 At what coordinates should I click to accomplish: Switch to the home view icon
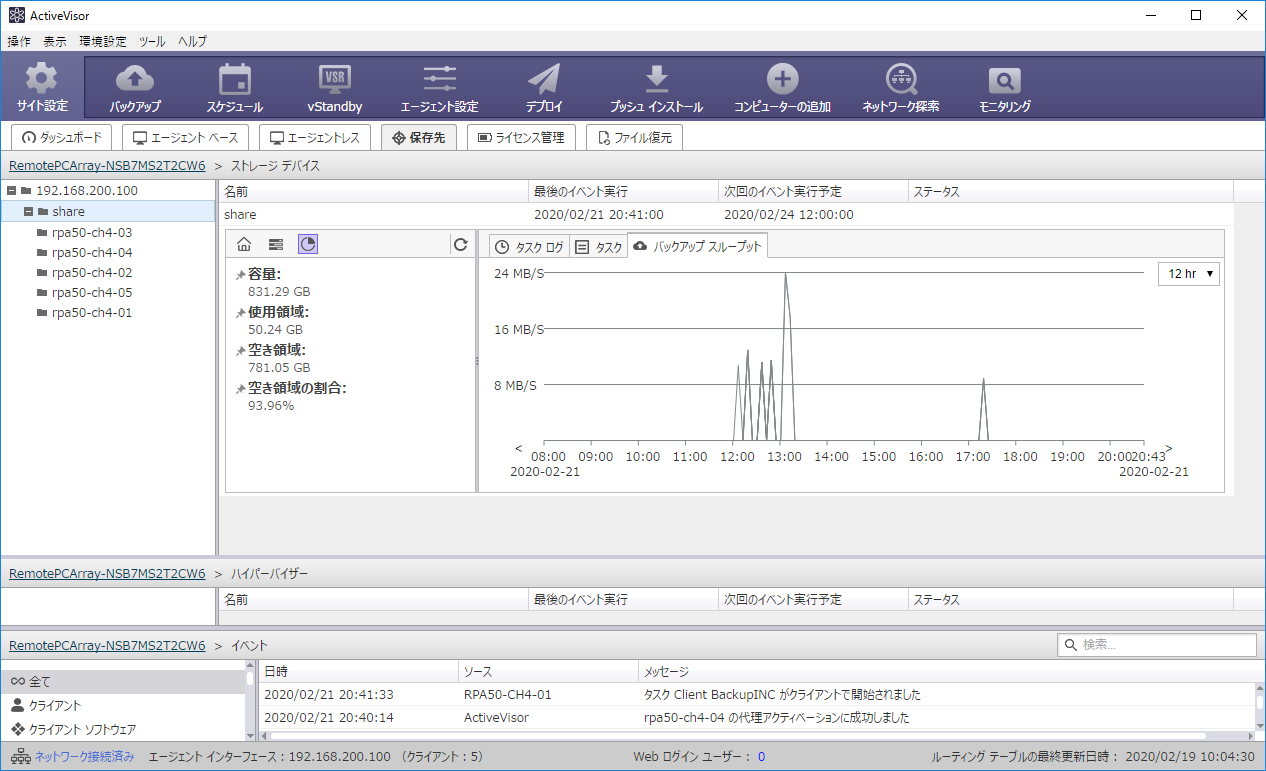(x=244, y=244)
